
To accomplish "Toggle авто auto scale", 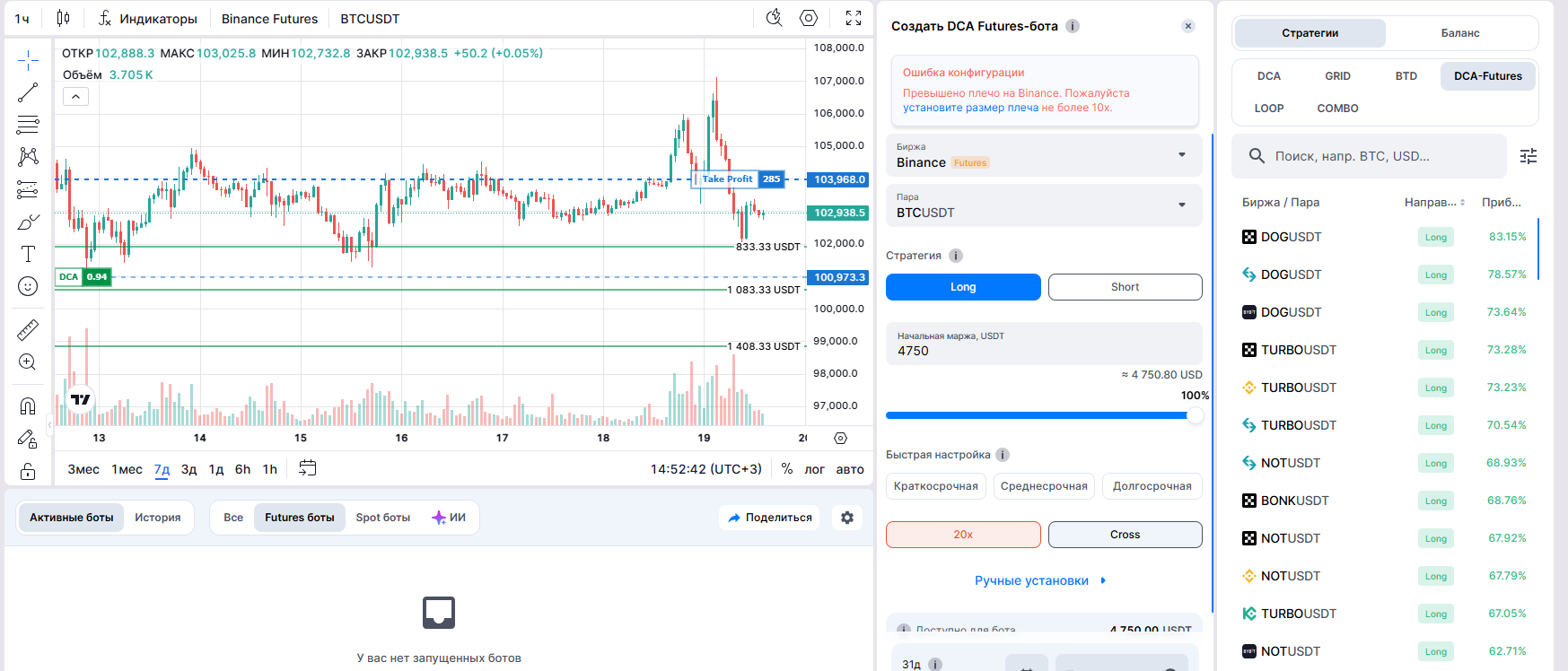I will (850, 469).
